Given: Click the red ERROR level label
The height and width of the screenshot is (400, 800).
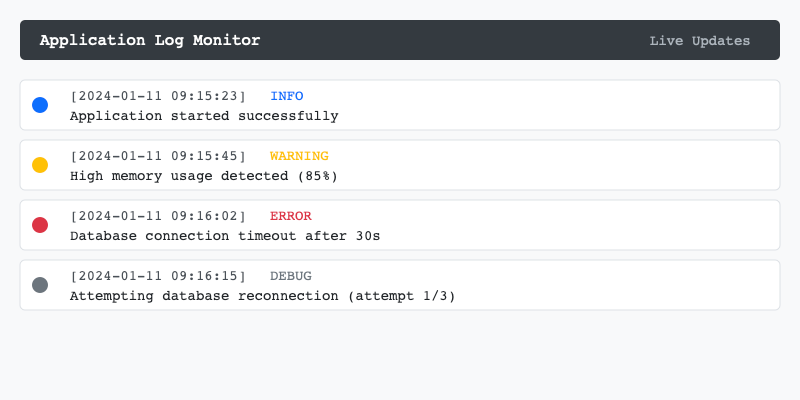Looking at the screenshot, I should (291, 216).
